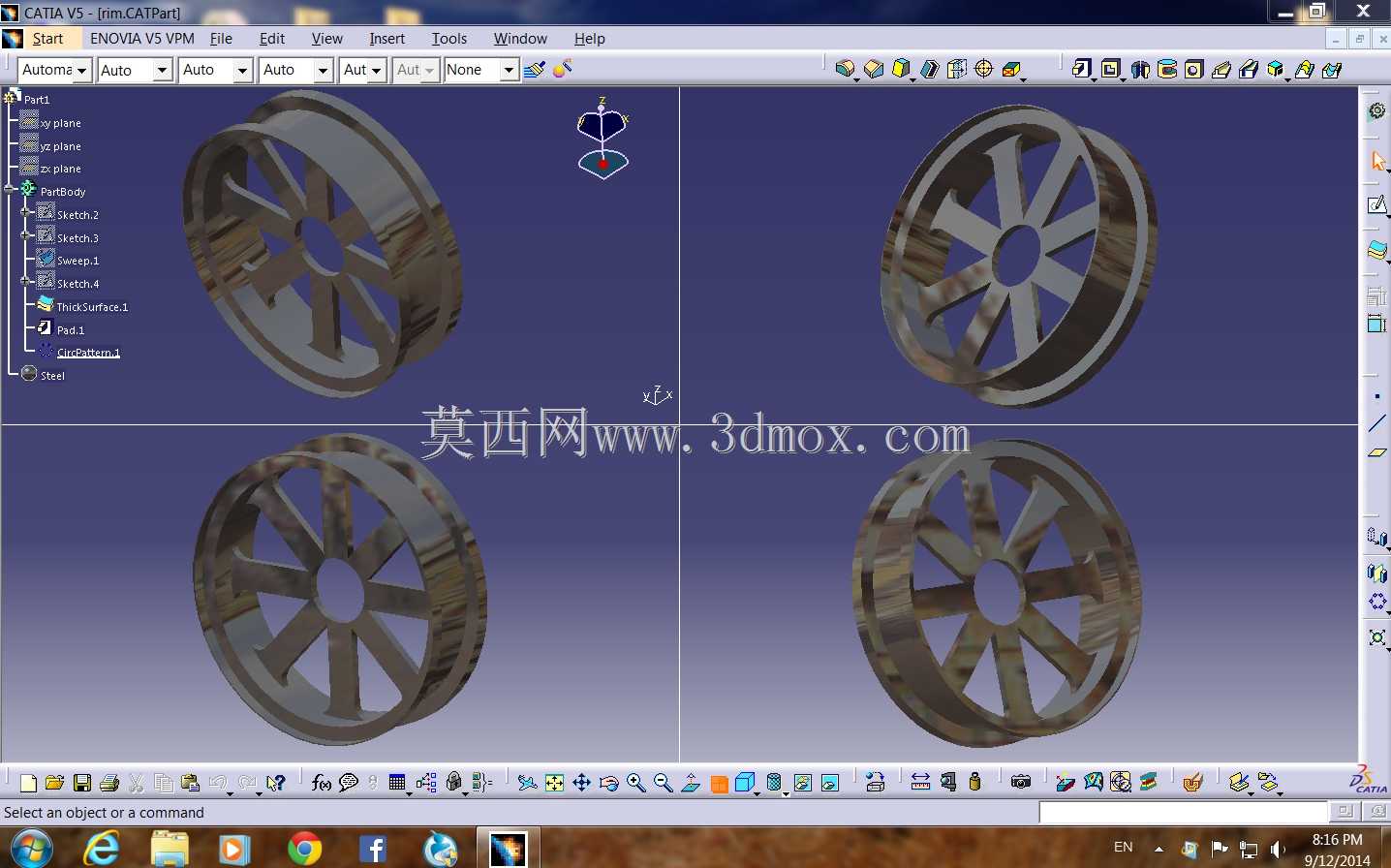
Task: Click the Sketcher icon in right toolbar
Action: tap(1376, 205)
